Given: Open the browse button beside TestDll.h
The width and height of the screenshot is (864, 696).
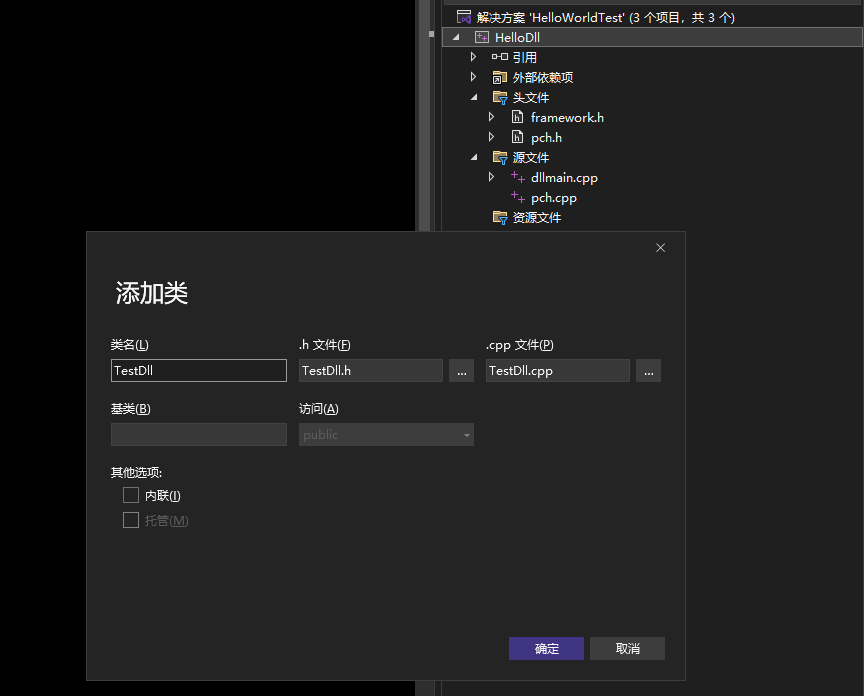Looking at the screenshot, I should coord(461,370).
